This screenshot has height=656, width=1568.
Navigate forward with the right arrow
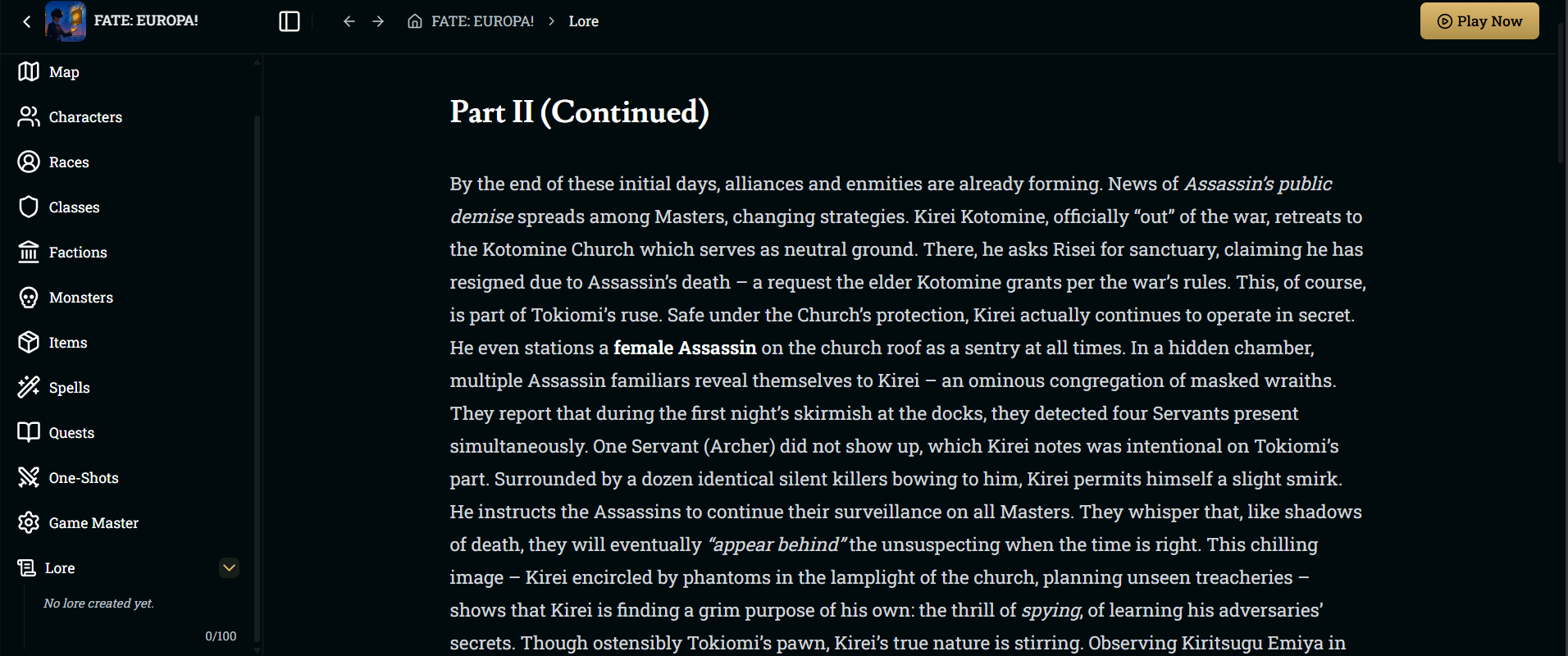click(x=378, y=21)
